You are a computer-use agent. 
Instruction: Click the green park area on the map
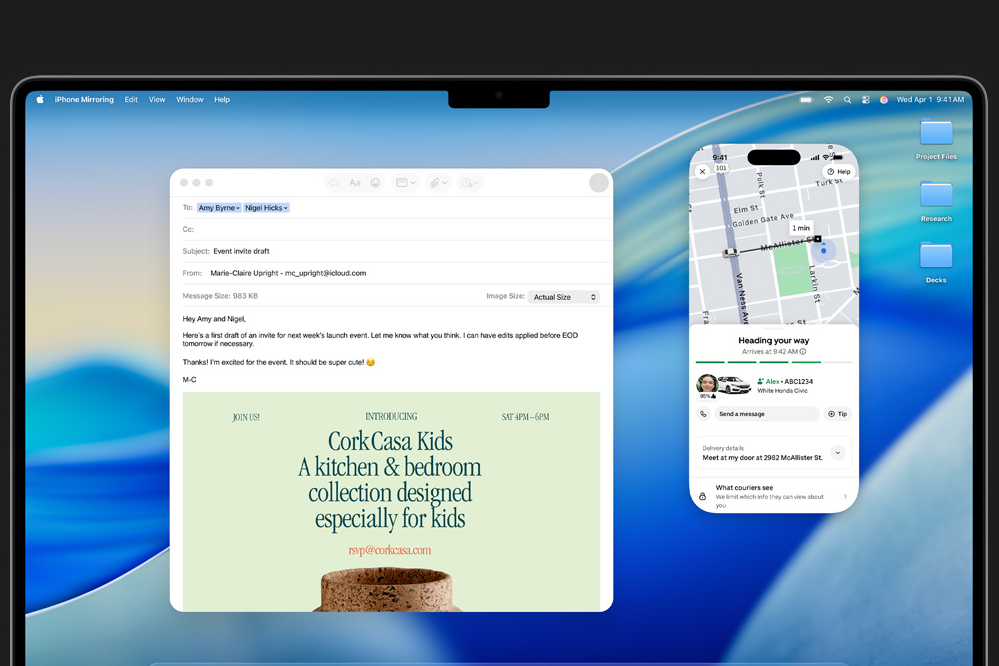coord(792,270)
